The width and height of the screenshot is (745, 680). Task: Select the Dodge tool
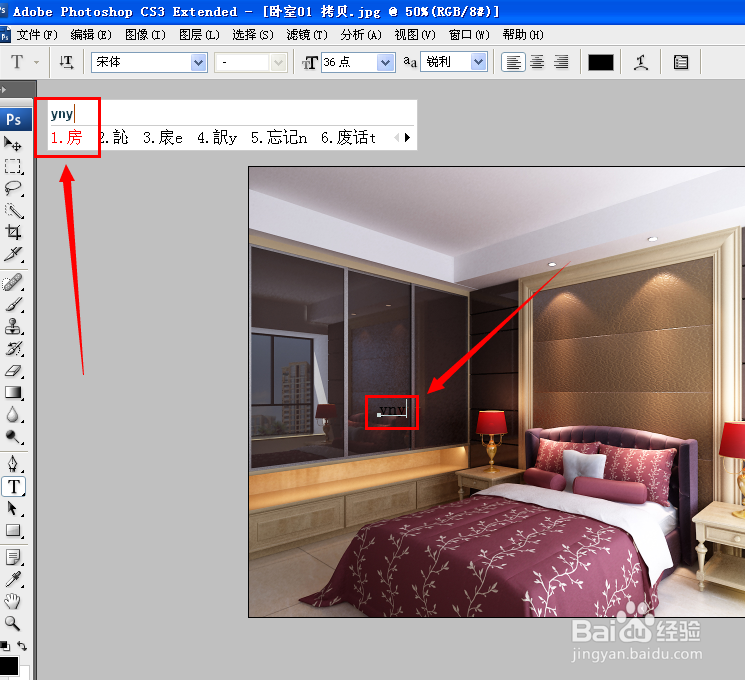click(x=13, y=437)
